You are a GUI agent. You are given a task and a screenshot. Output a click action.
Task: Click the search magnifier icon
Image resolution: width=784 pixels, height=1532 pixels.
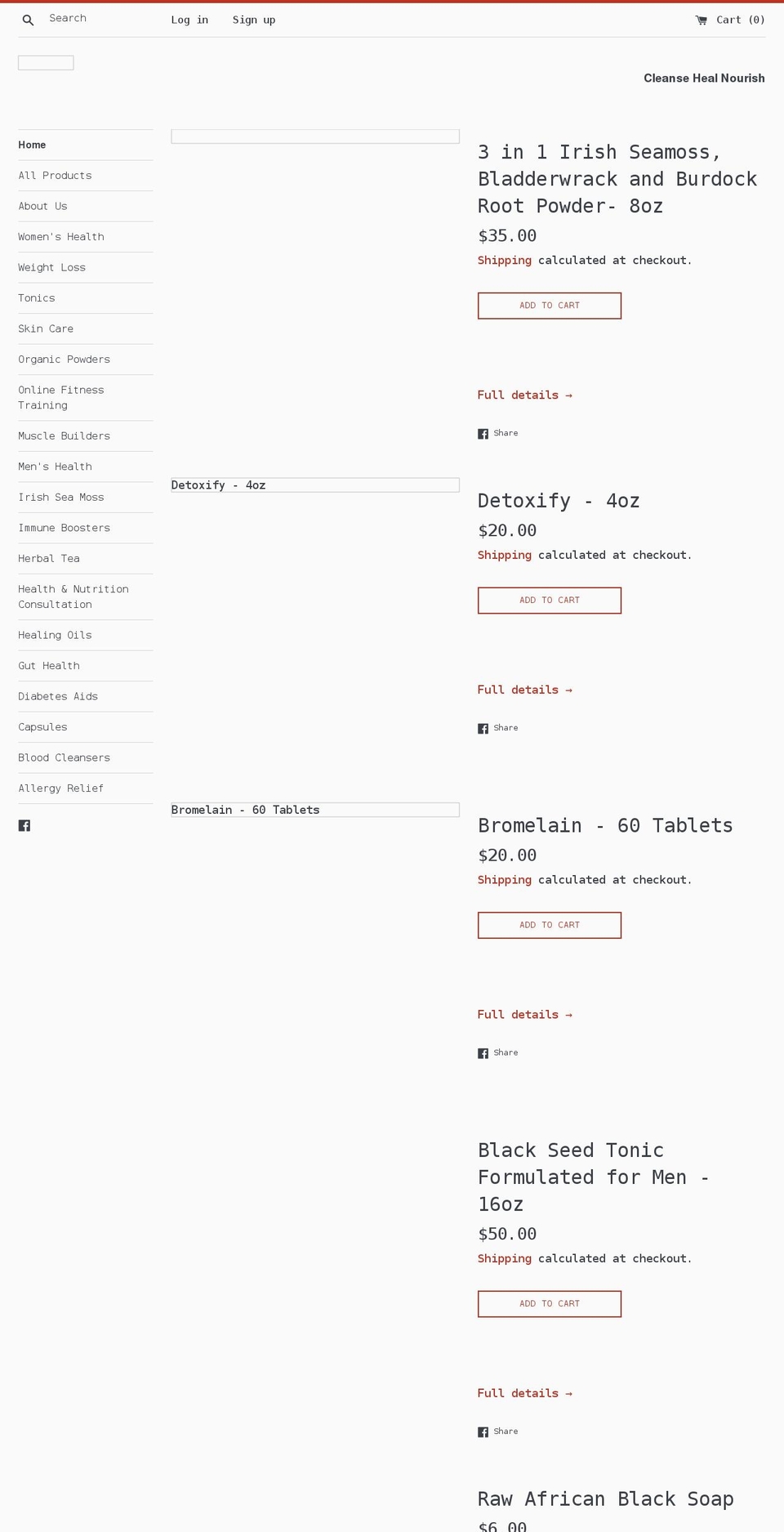click(28, 20)
